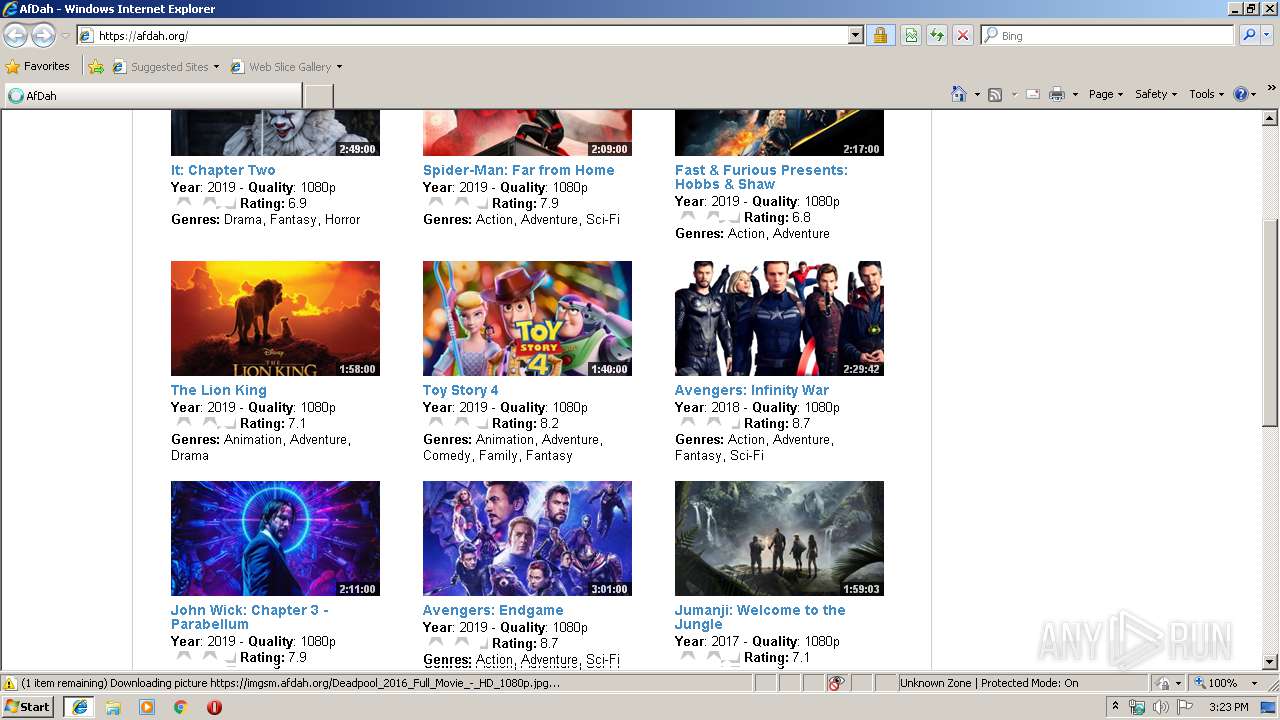Click the Compatibility View icon

[911, 36]
